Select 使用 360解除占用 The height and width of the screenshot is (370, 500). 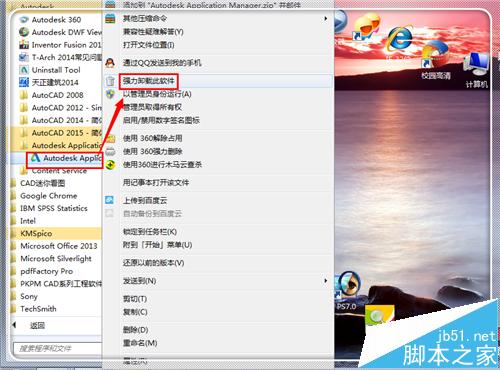pyautogui.click(x=218, y=138)
